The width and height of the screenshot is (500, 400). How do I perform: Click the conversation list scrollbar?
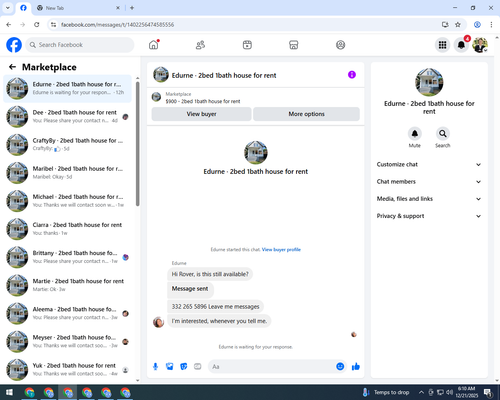[x=138, y=144]
